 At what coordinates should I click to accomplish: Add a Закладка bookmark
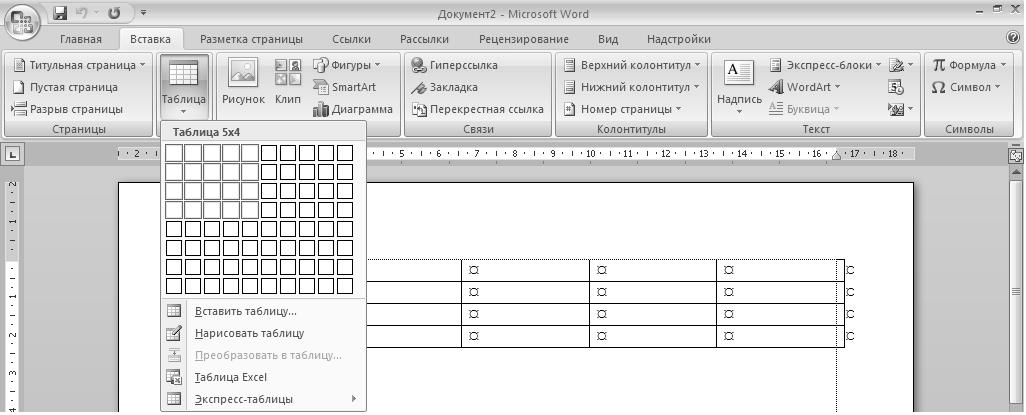[x=445, y=87]
